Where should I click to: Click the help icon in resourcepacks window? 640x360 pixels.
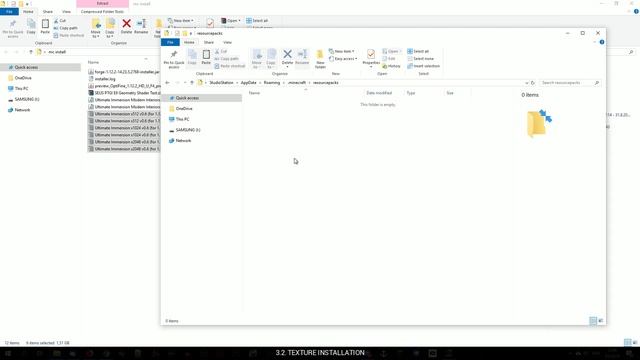tap(602, 42)
